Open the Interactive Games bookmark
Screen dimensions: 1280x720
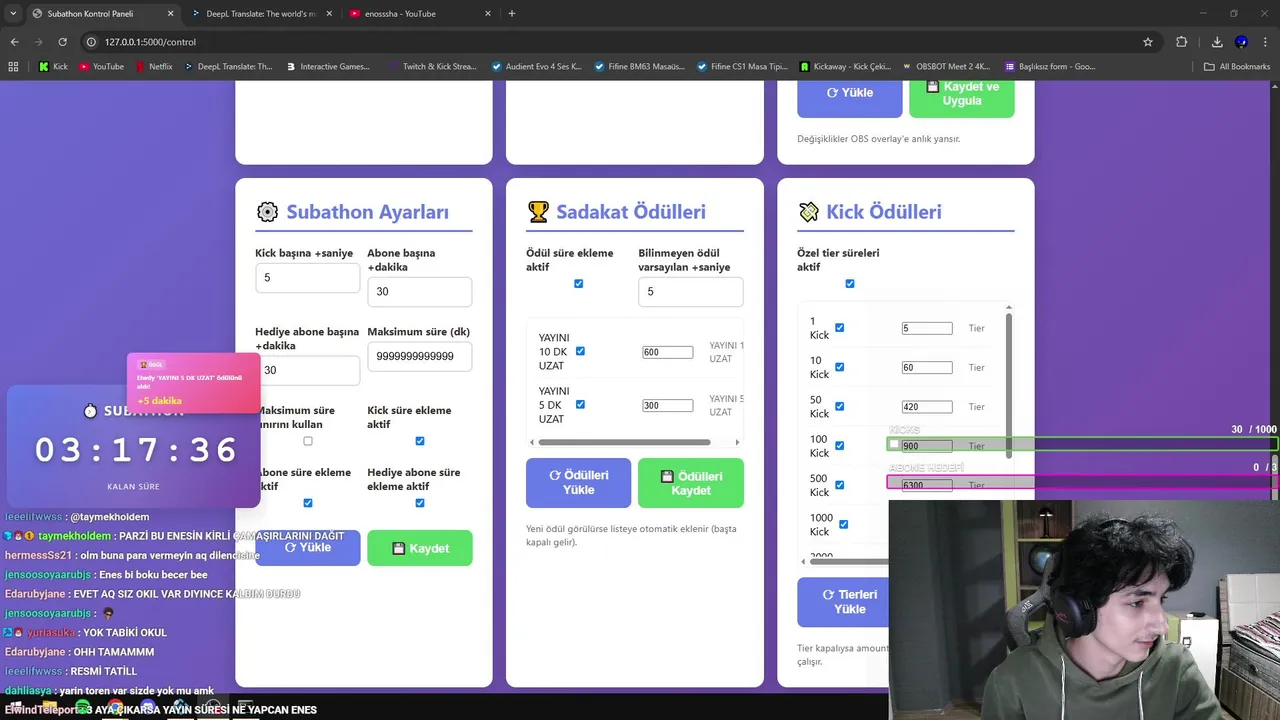coord(327,67)
